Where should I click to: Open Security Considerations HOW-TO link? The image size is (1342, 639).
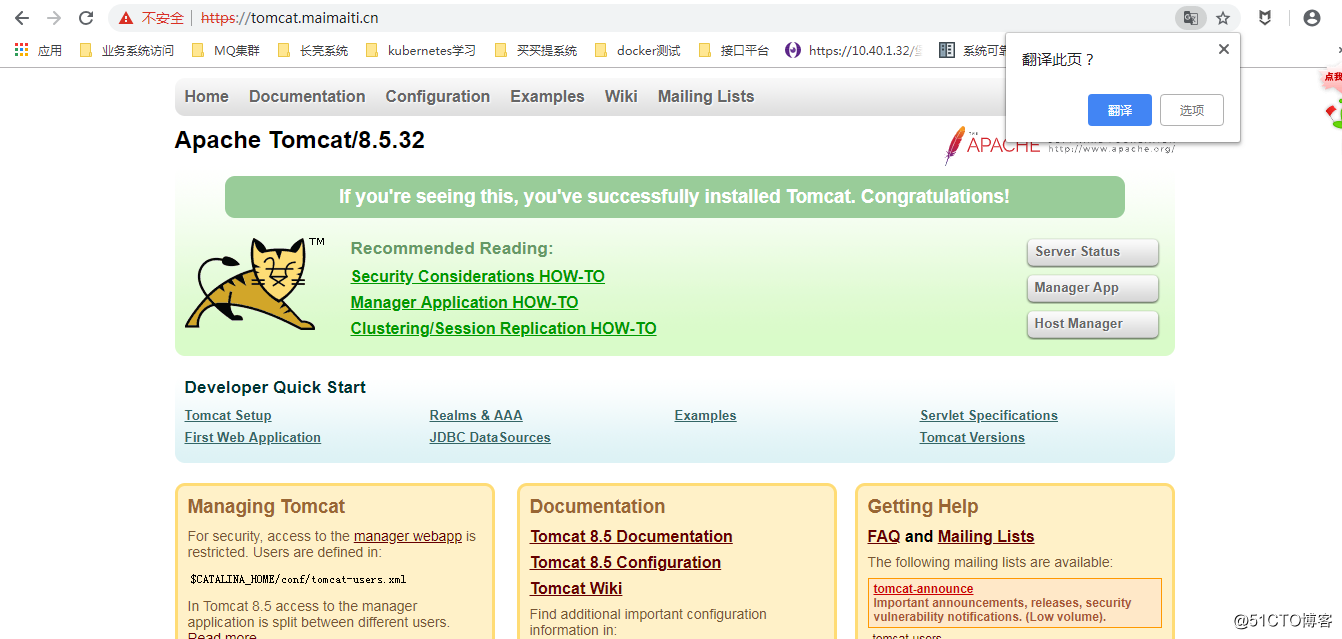pos(478,276)
